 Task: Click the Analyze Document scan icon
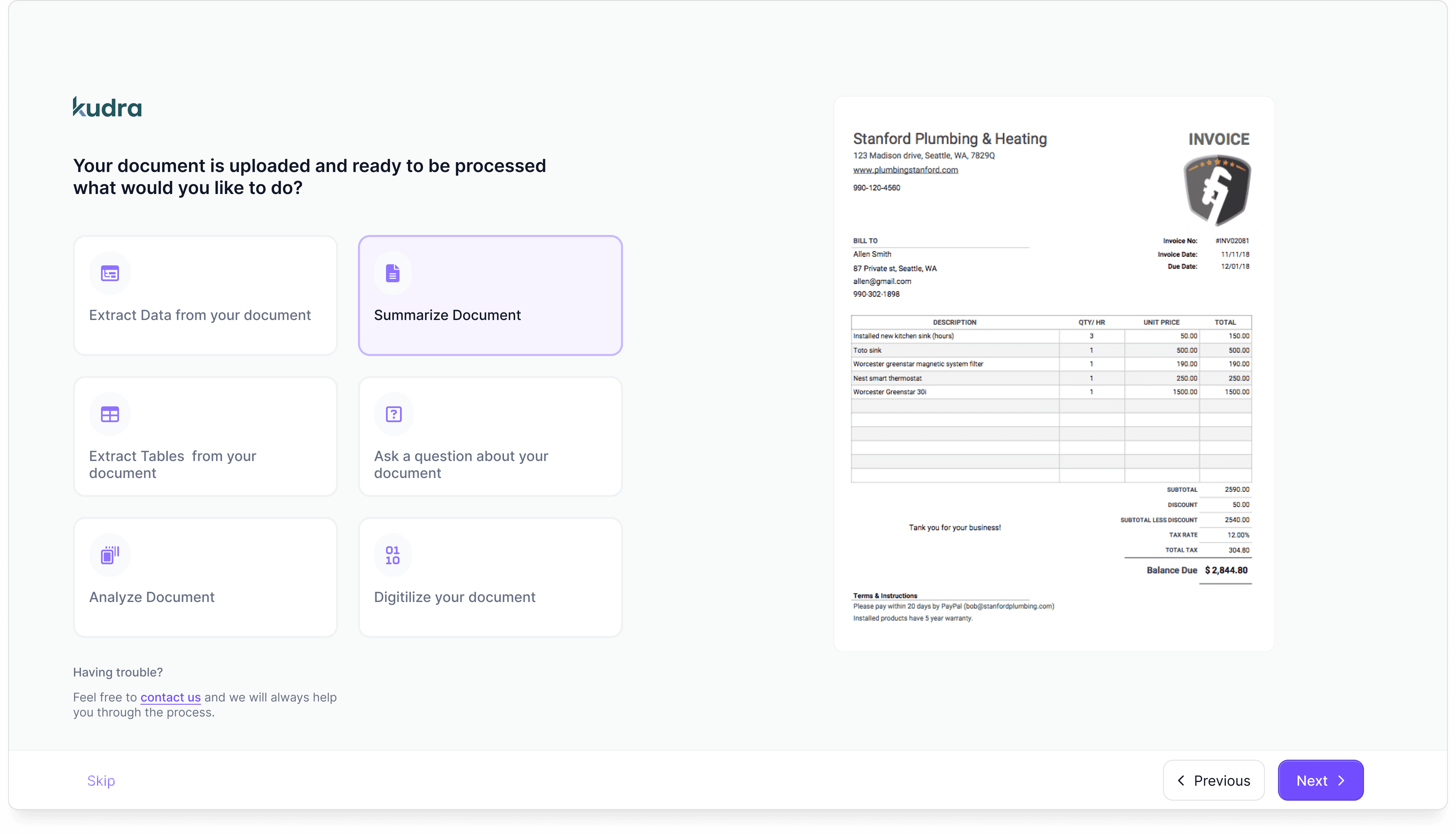(x=109, y=554)
